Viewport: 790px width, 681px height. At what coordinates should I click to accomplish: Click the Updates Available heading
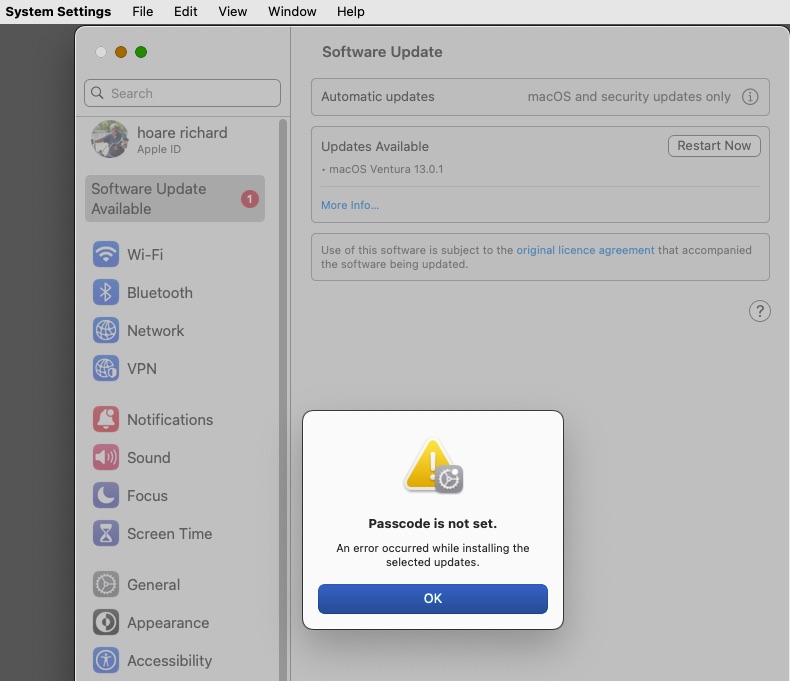(x=375, y=147)
